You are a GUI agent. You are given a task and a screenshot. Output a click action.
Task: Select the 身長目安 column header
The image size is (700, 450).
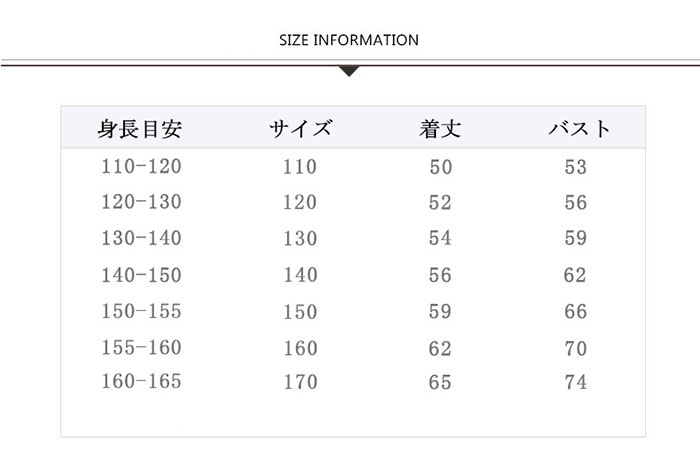[x=140, y=129]
